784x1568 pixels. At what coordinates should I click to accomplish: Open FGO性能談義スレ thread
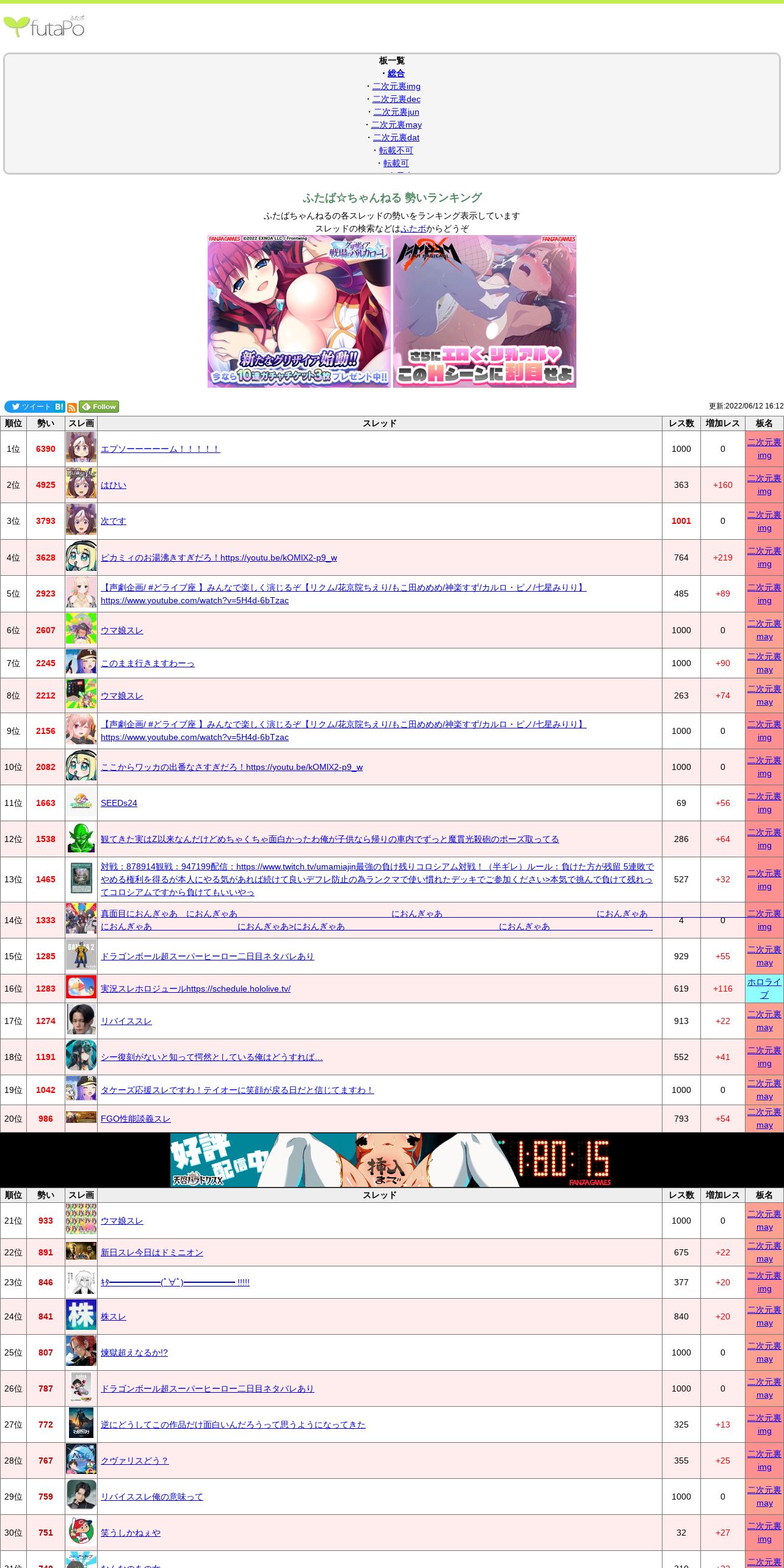click(x=136, y=1119)
